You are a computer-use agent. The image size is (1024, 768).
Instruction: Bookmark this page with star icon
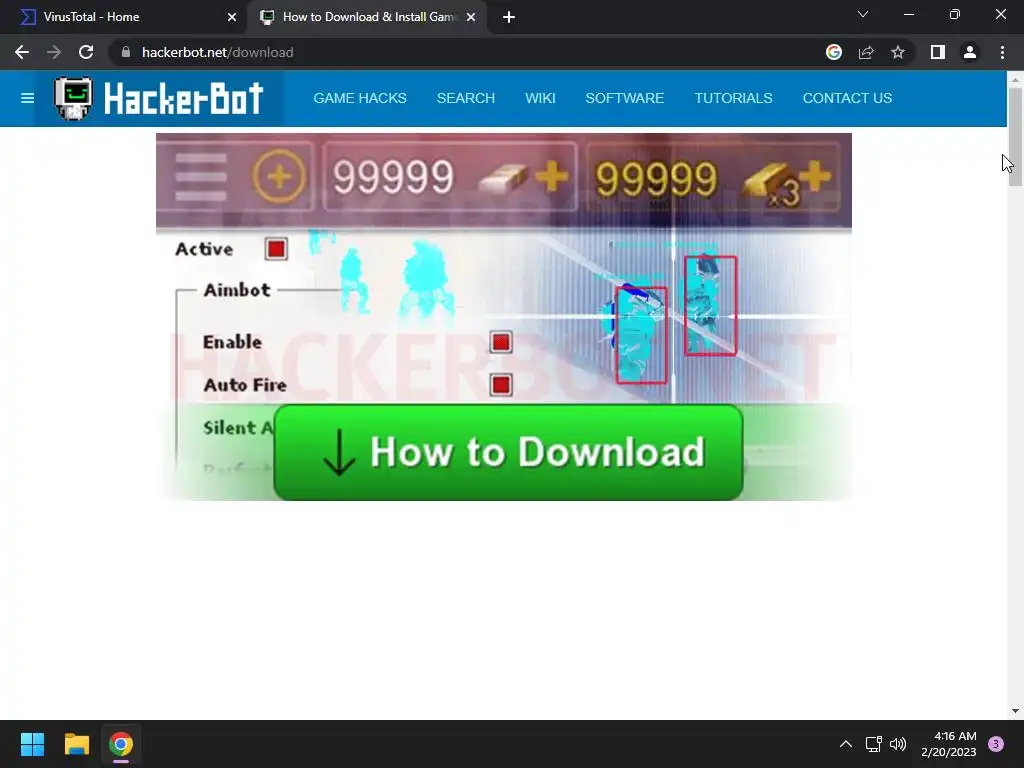click(x=898, y=52)
